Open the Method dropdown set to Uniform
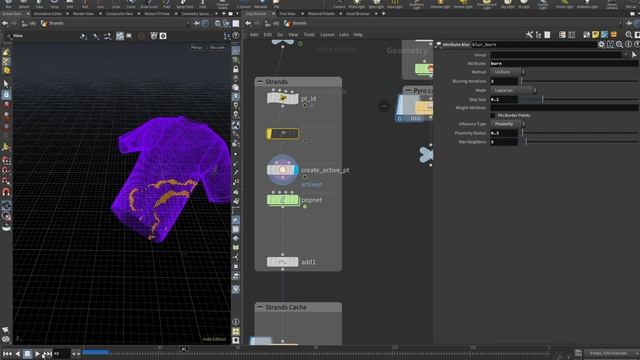Viewport: 640px width, 360px height. pyautogui.click(x=507, y=72)
